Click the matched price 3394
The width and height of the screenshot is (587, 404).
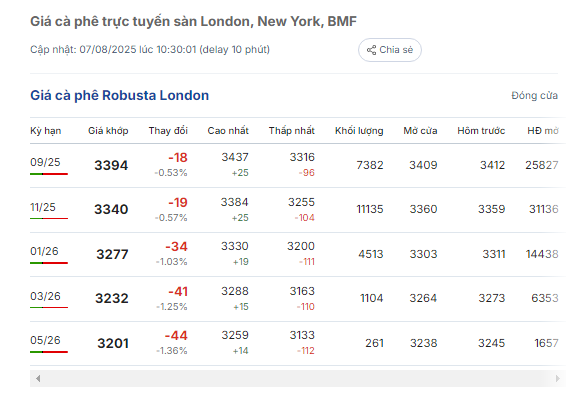(111, 165)
